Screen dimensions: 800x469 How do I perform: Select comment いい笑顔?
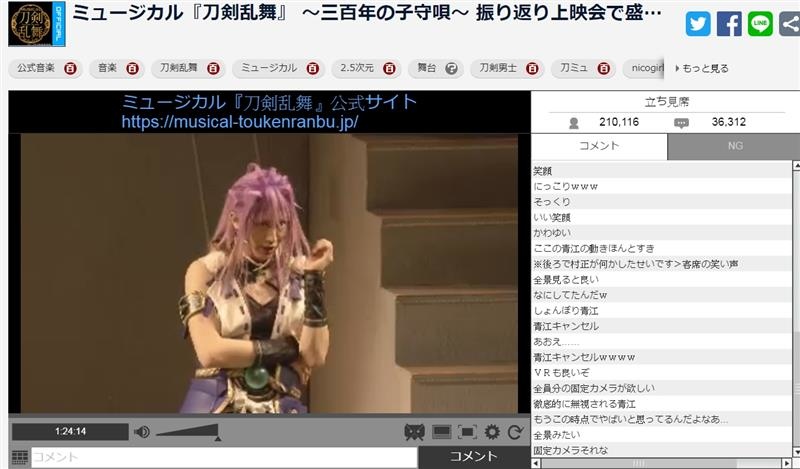[662, 217]
